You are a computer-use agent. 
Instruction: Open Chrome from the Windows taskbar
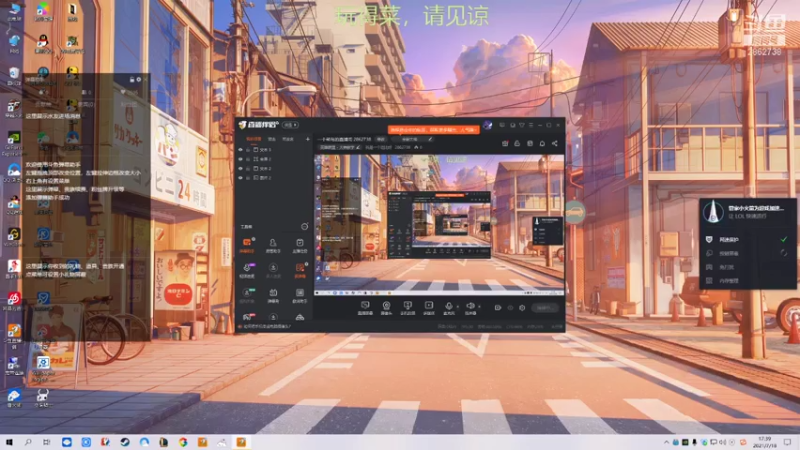183,442
